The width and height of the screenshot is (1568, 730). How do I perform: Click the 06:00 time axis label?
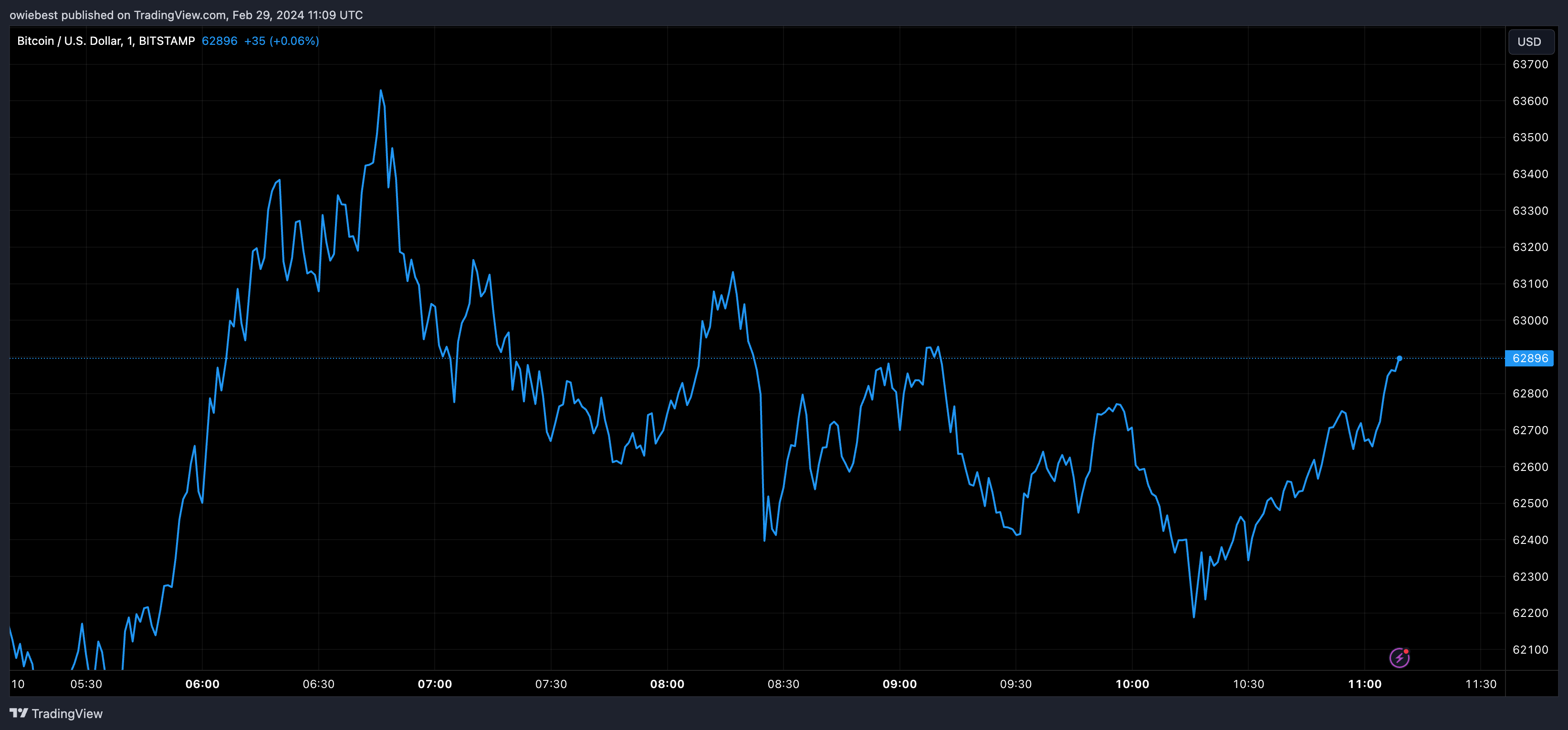click(x=202, y=684)
